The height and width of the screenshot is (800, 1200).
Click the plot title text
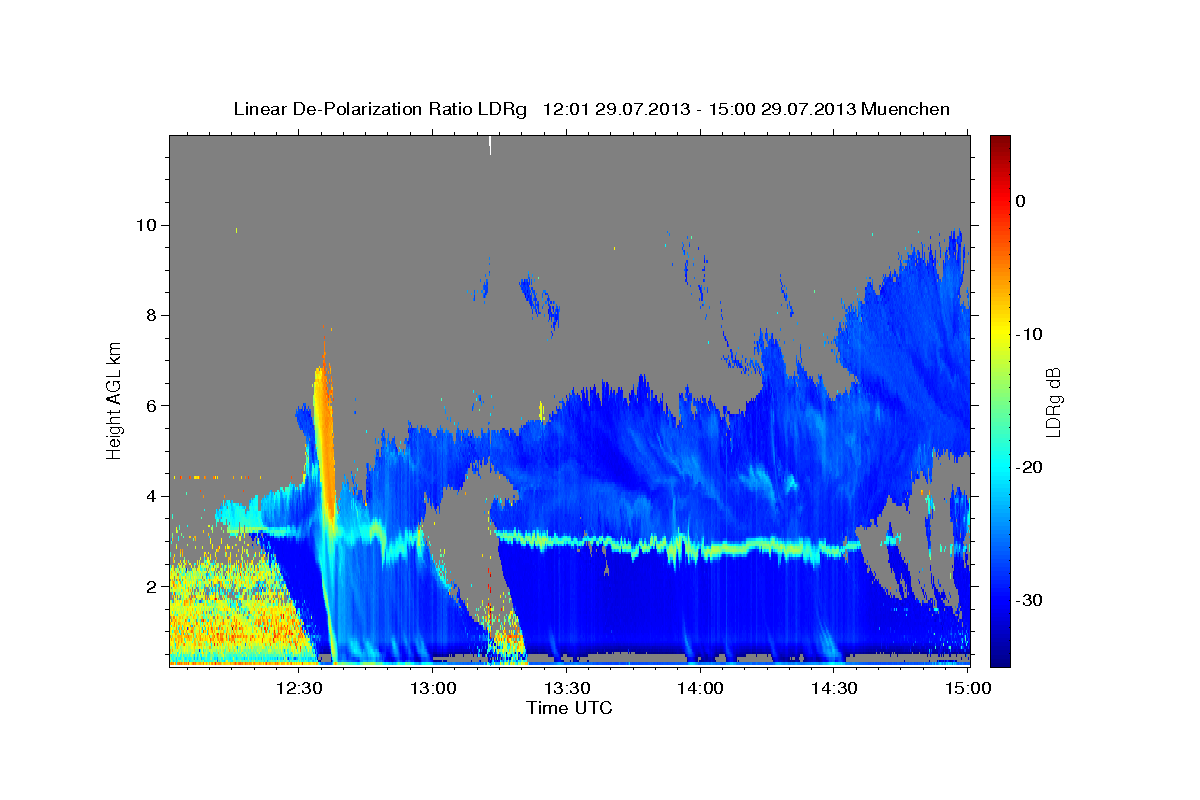click(592, 109)
